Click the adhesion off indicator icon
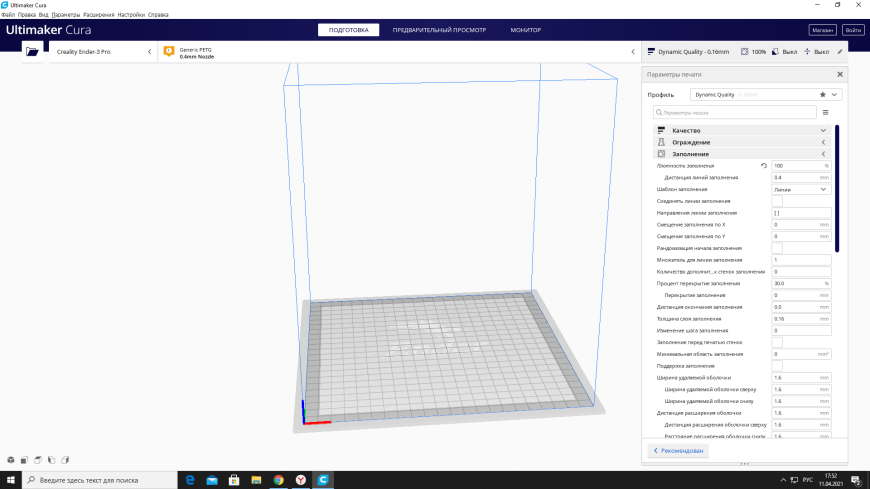 (807, 52)
